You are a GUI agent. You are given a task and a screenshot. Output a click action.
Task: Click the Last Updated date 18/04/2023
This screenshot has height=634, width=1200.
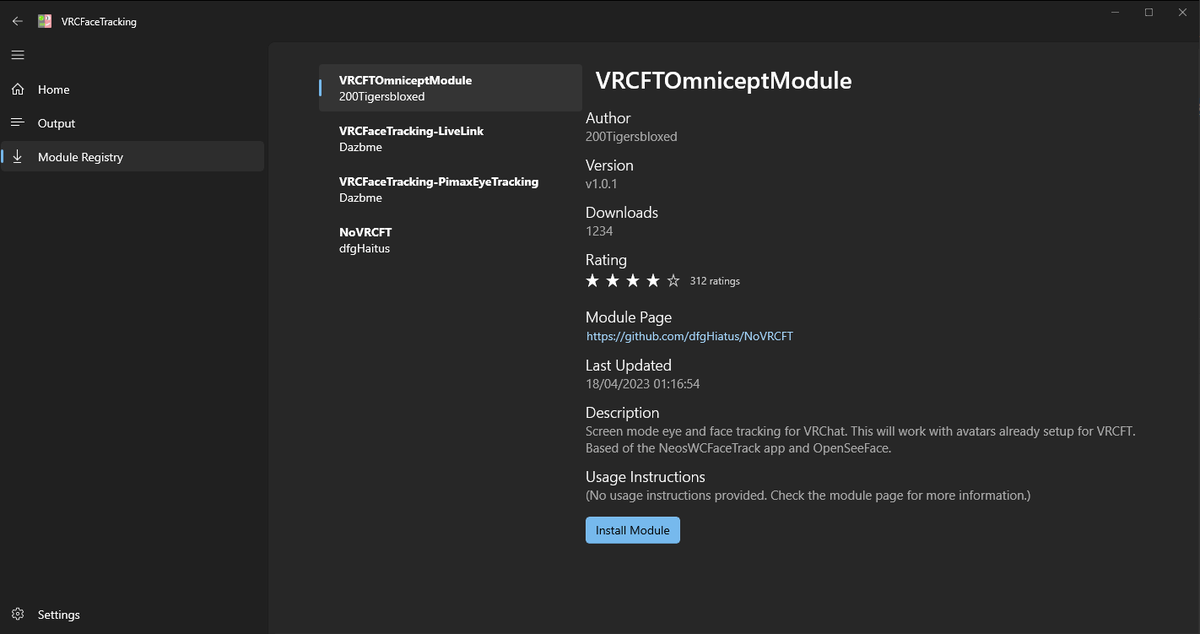pos(642,384)
